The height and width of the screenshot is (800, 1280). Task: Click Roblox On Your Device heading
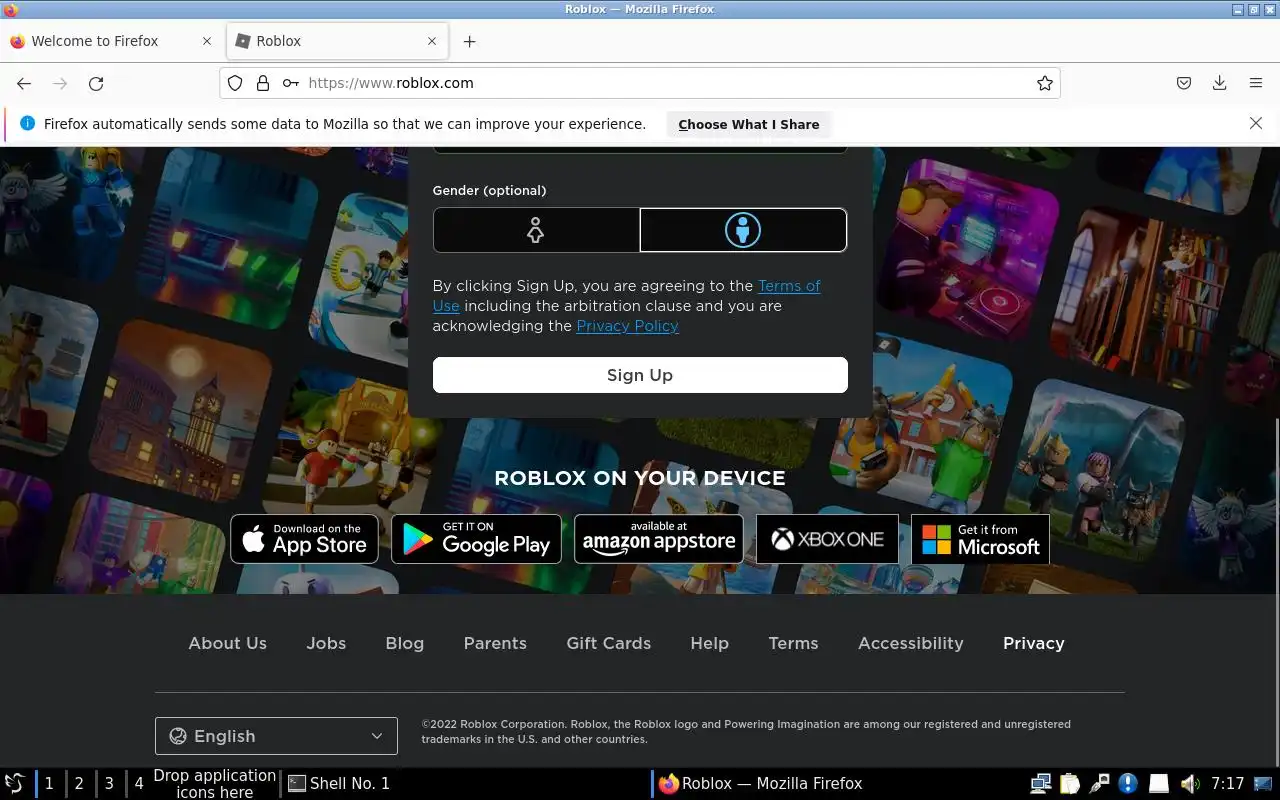(640, 478)
